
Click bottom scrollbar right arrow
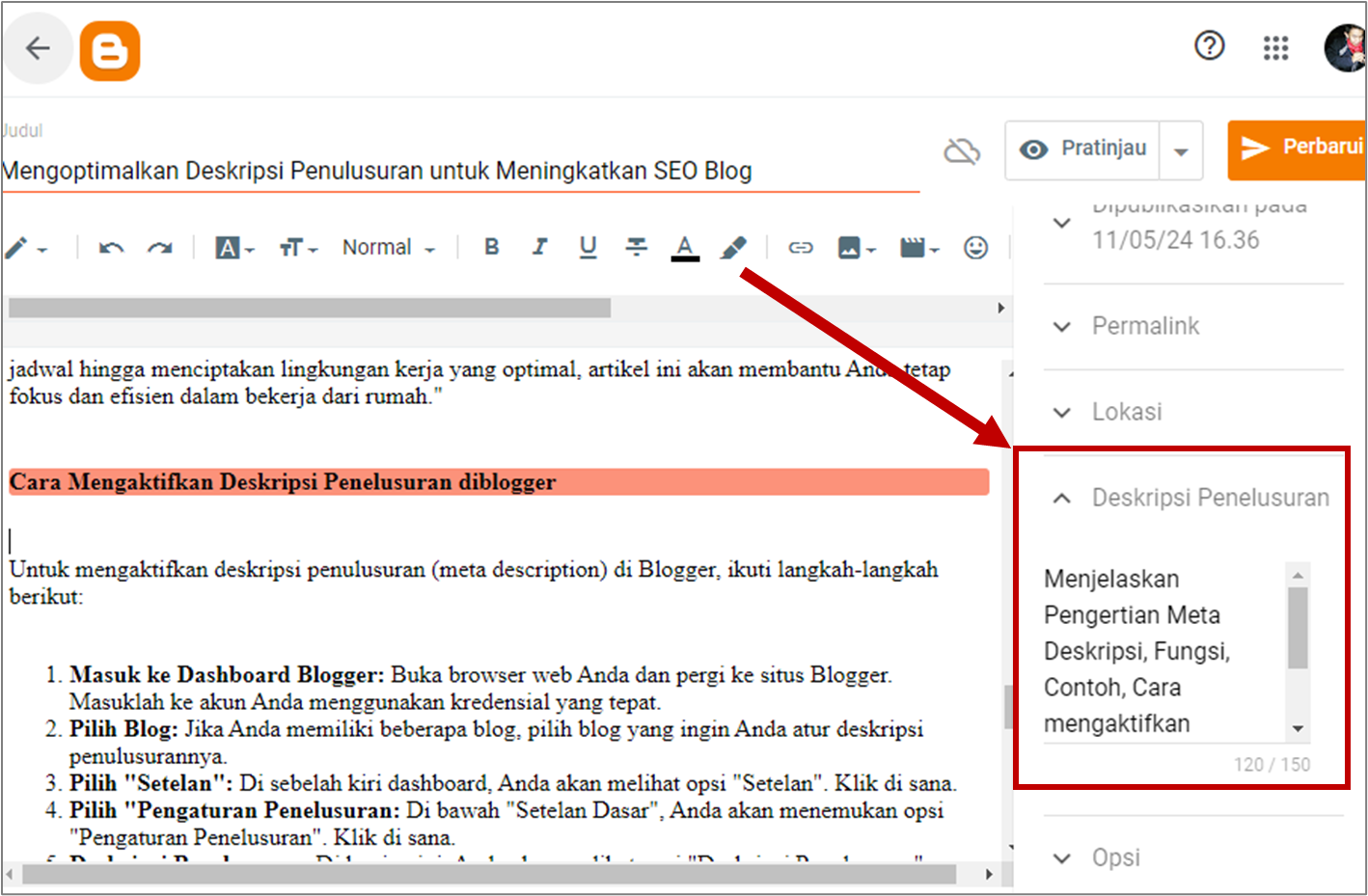[x=988, y=874]
